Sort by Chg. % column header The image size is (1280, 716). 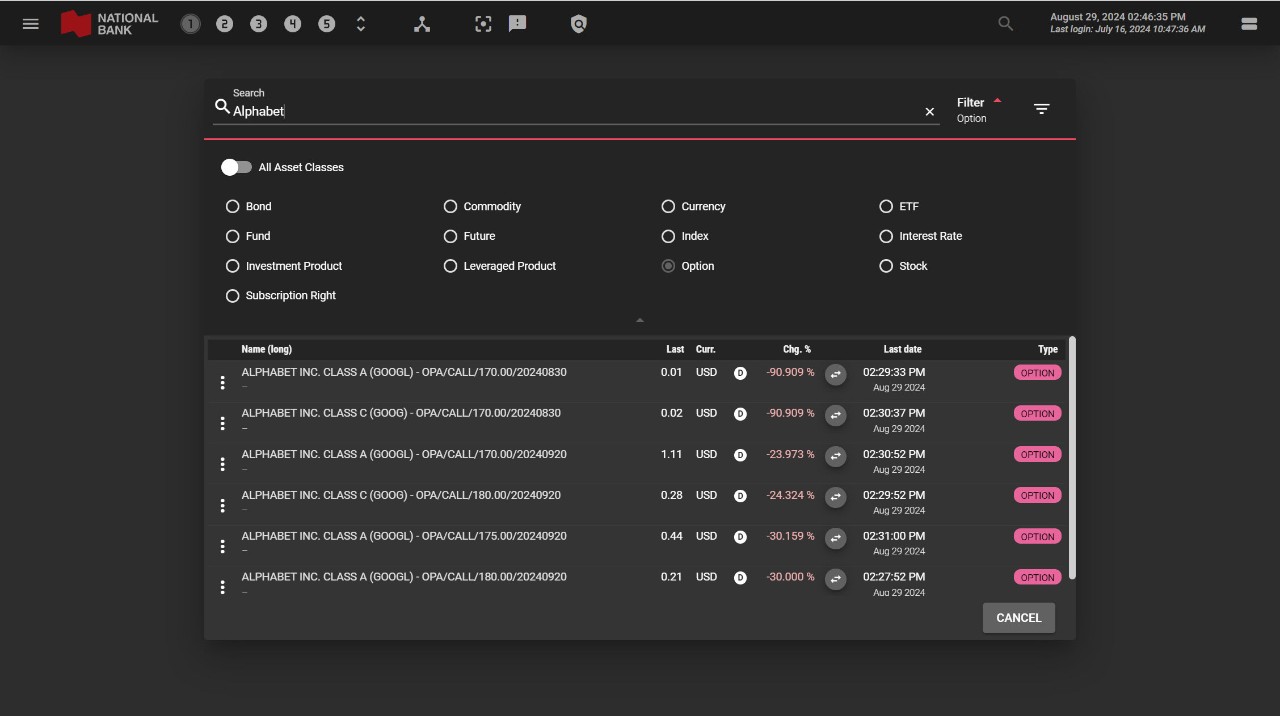click(x=797, y=349)
